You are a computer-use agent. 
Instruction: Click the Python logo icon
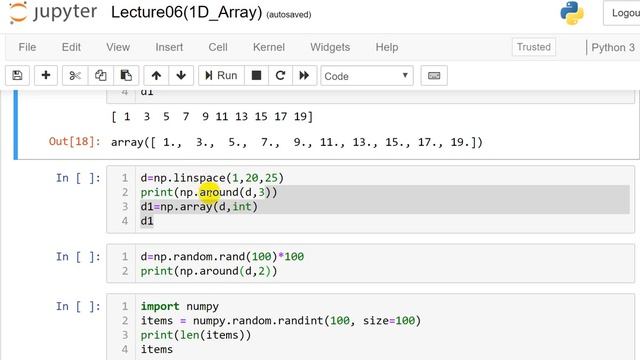click(x=572, y=13)
